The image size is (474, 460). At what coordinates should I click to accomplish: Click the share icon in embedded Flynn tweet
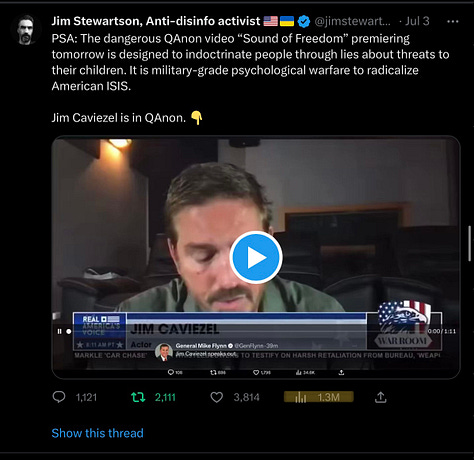(341, 372)
